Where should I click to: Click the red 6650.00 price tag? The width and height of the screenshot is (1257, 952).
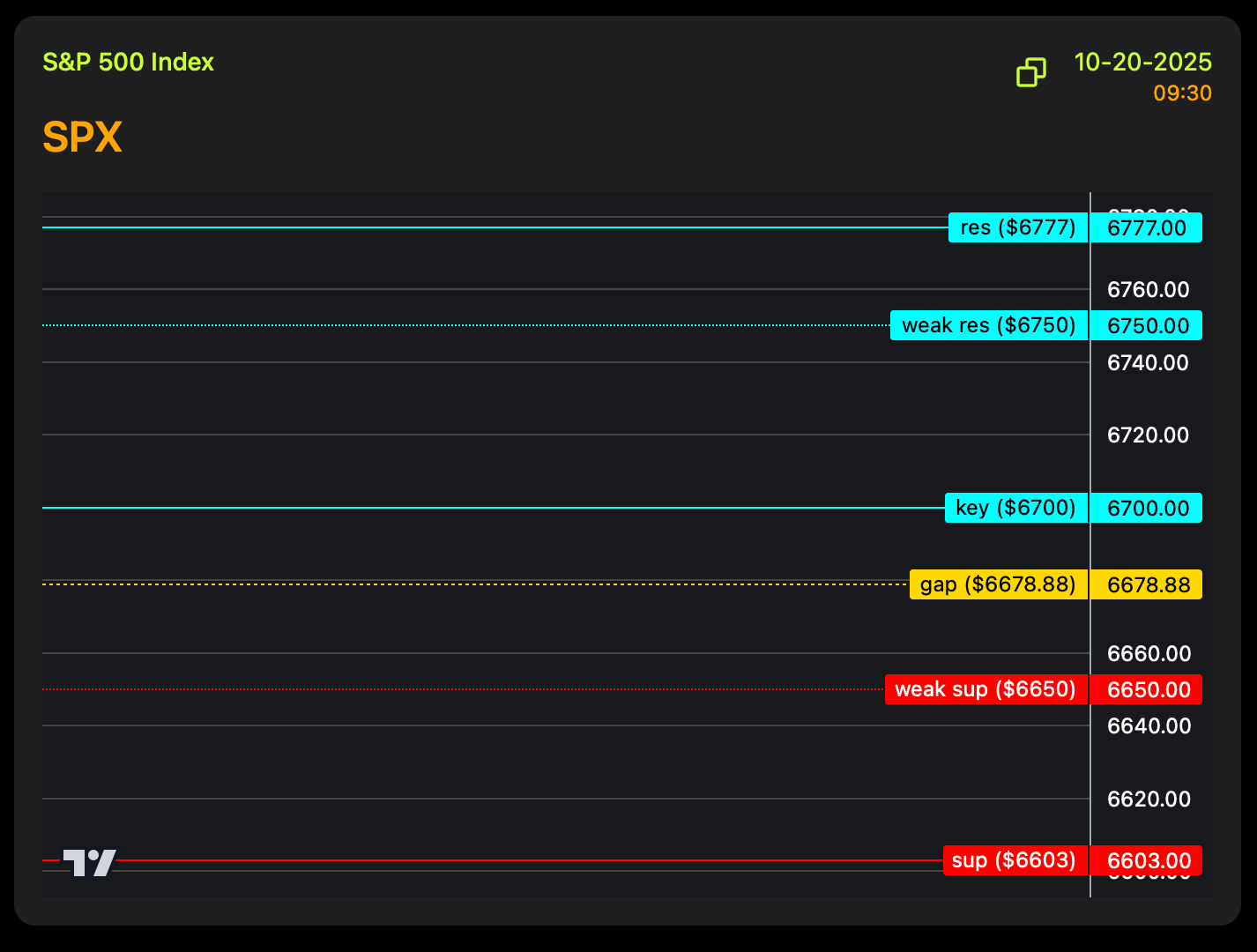1147,690
